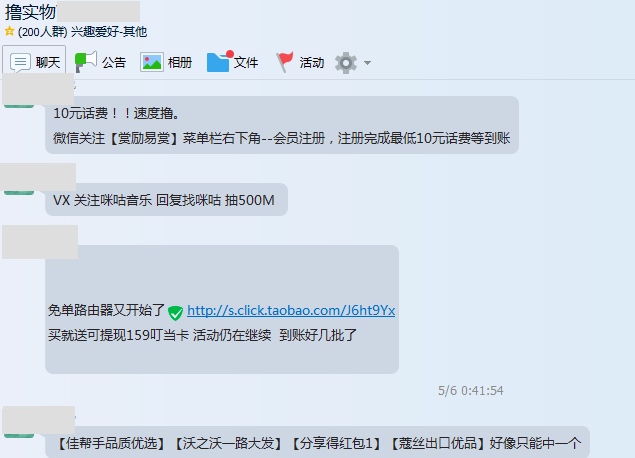The height and width of the screenshot is (458, 635).
Task: Open the s.click.taobao.com link
Action: point(291,310)
